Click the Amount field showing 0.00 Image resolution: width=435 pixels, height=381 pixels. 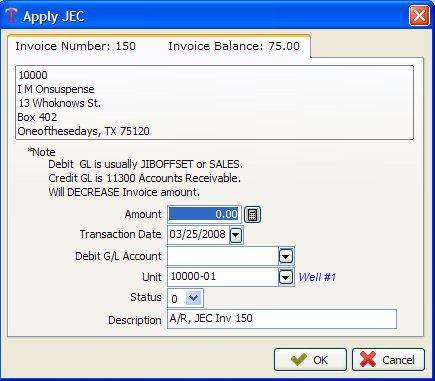(x=204, y=214)
